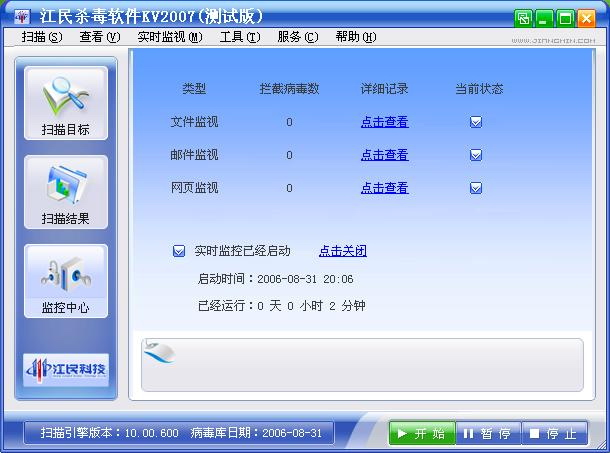610x453 pixels.
Task: Open the 查看(V) menu
Action: coord(100,37)
